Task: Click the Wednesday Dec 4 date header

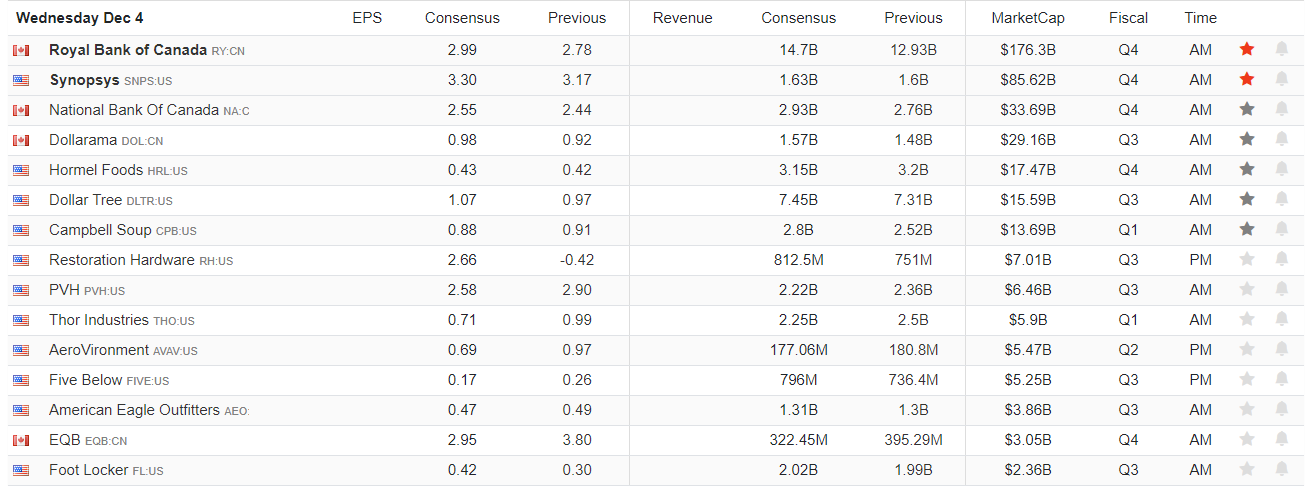Action: coord(79,18)
